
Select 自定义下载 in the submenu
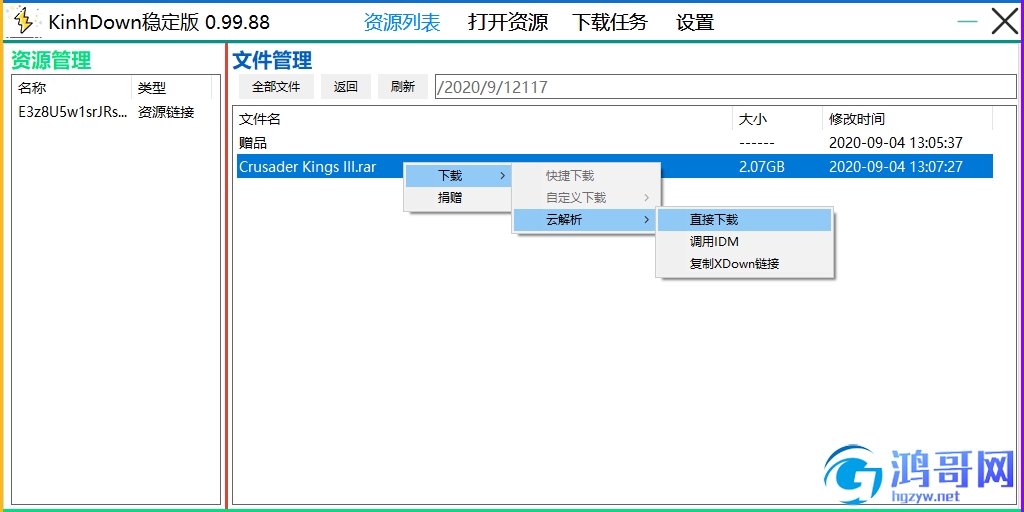coord(586,197)
